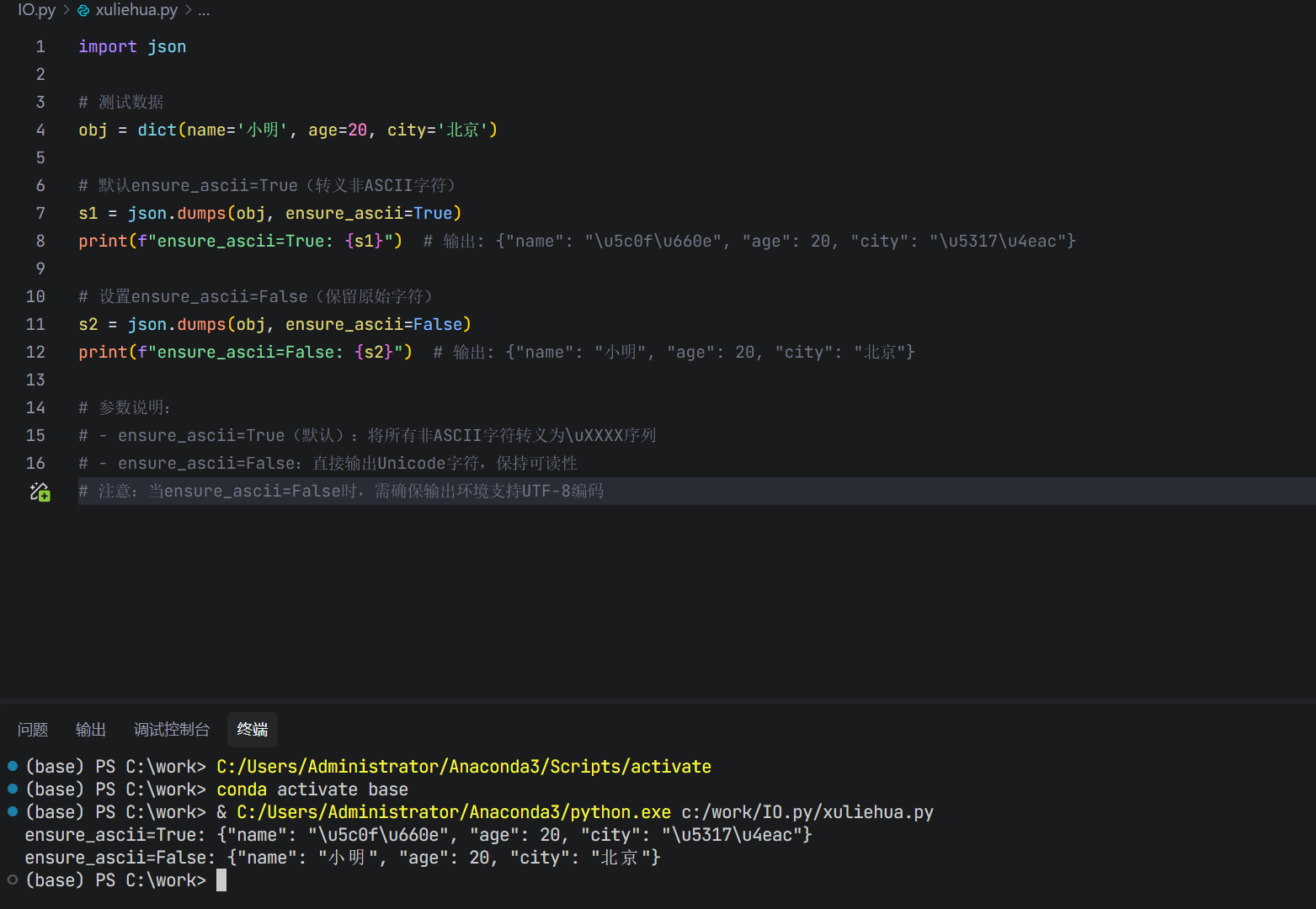1316x909 pixels.
Task: Click the line 16 comment about Unicode字符
Action: pyautogui.click(x=328, y=464)
